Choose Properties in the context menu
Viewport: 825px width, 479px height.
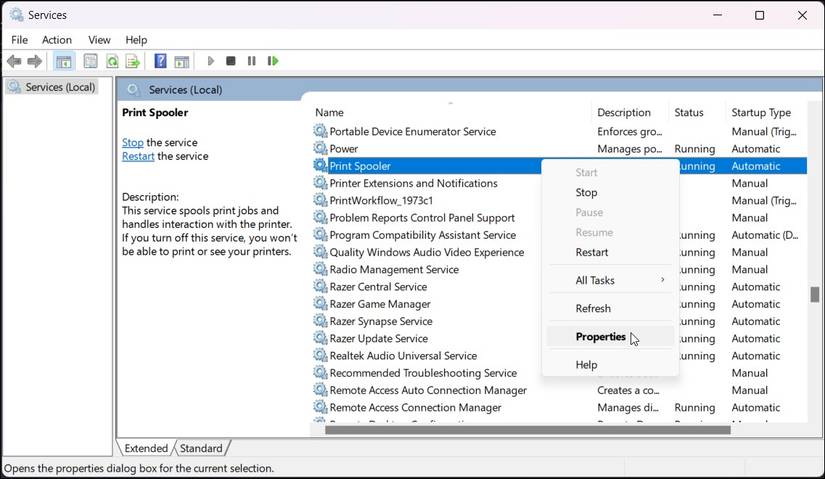[x=601, y=337]
